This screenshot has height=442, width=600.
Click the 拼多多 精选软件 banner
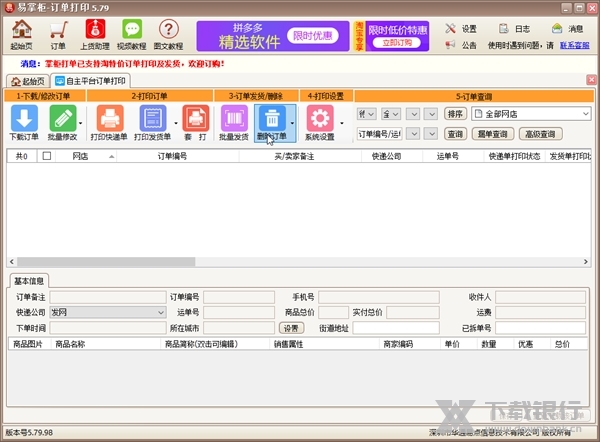click(x=273, y=36)
